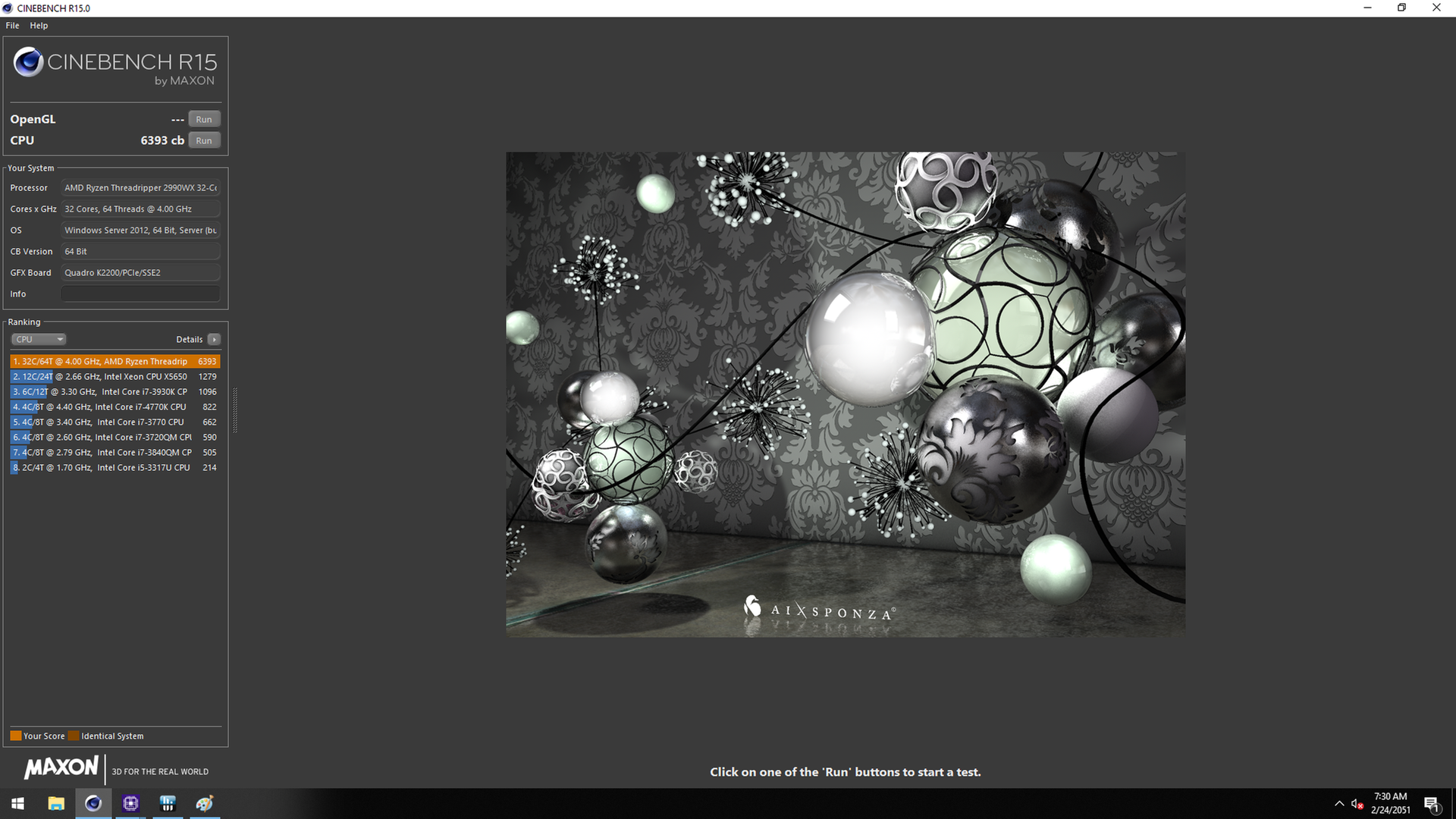1456x819 pixels.
Task: Select the Intel Xeon CPU X5650 ranking row
Action: tap(115, 376)
